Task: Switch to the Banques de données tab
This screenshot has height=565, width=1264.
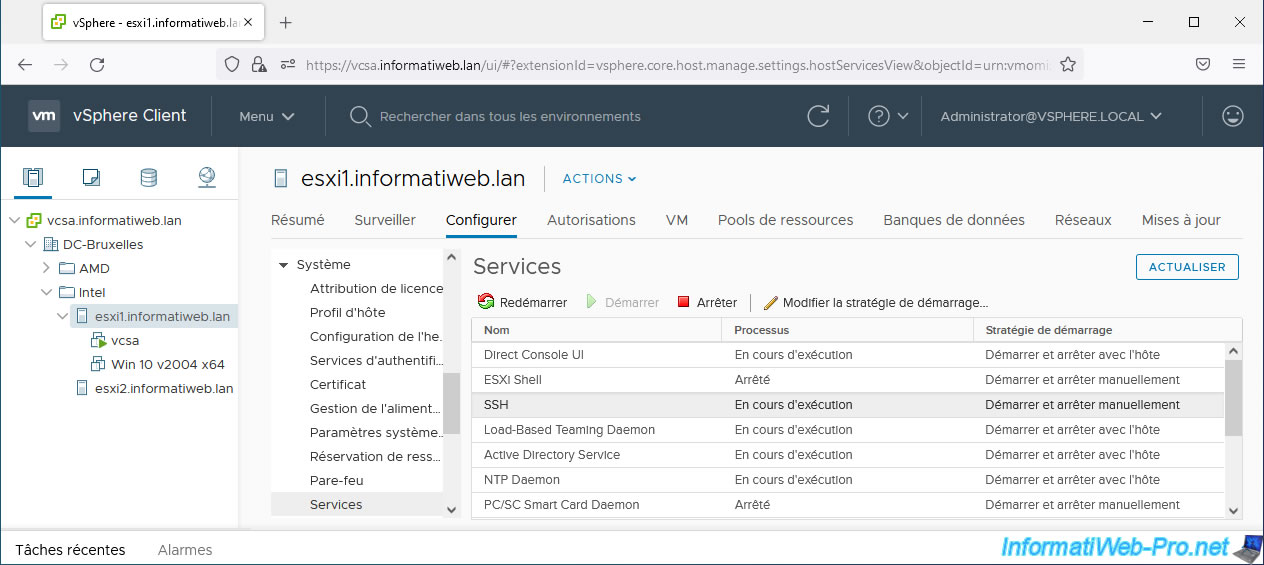Action: pyautogui.click(x=954, y=220)
